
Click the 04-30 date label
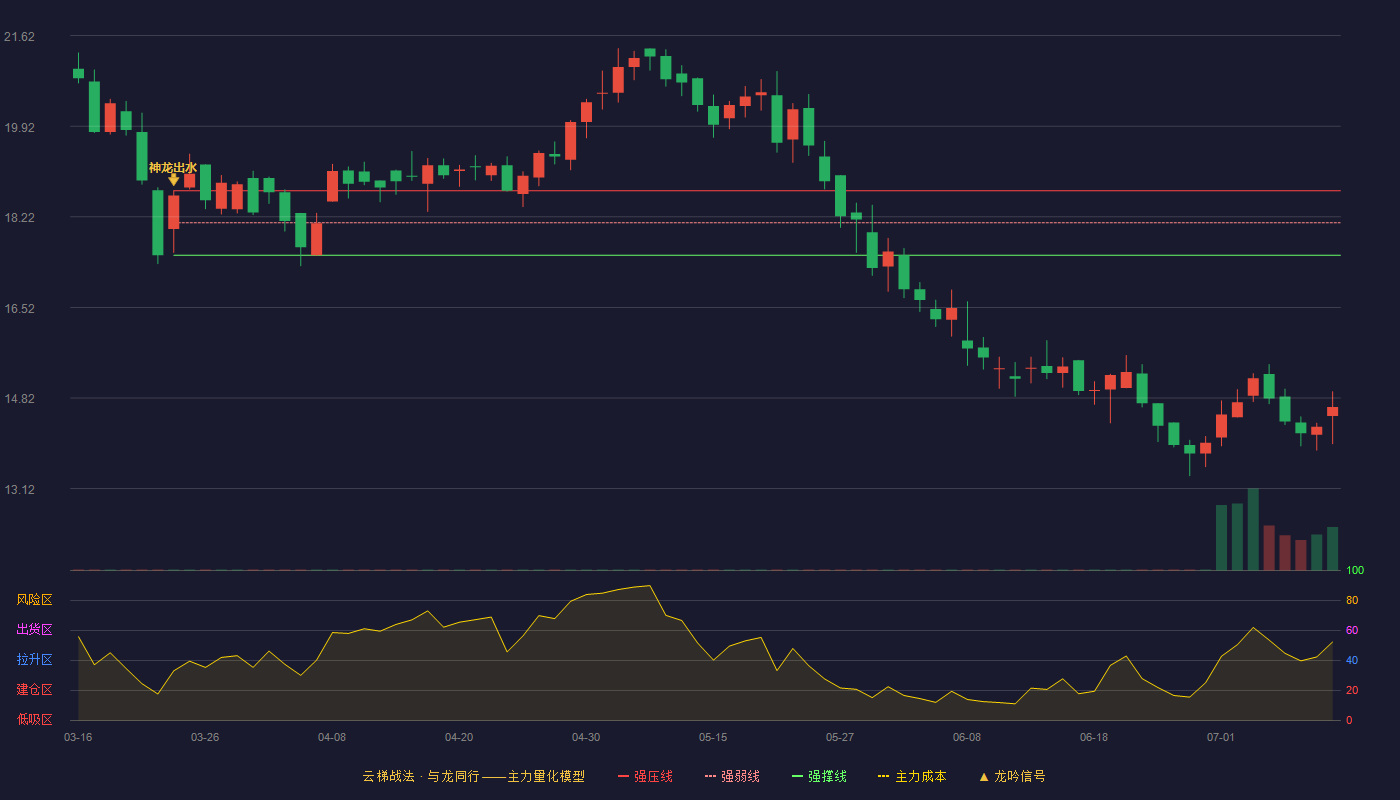click(586, 737)
